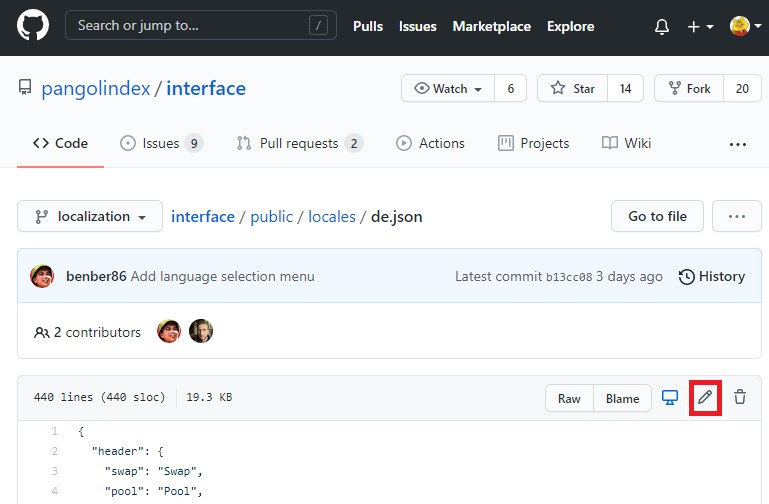
Task: Open notifications bell
Action: pyautogui.click(x=662, y=26)
